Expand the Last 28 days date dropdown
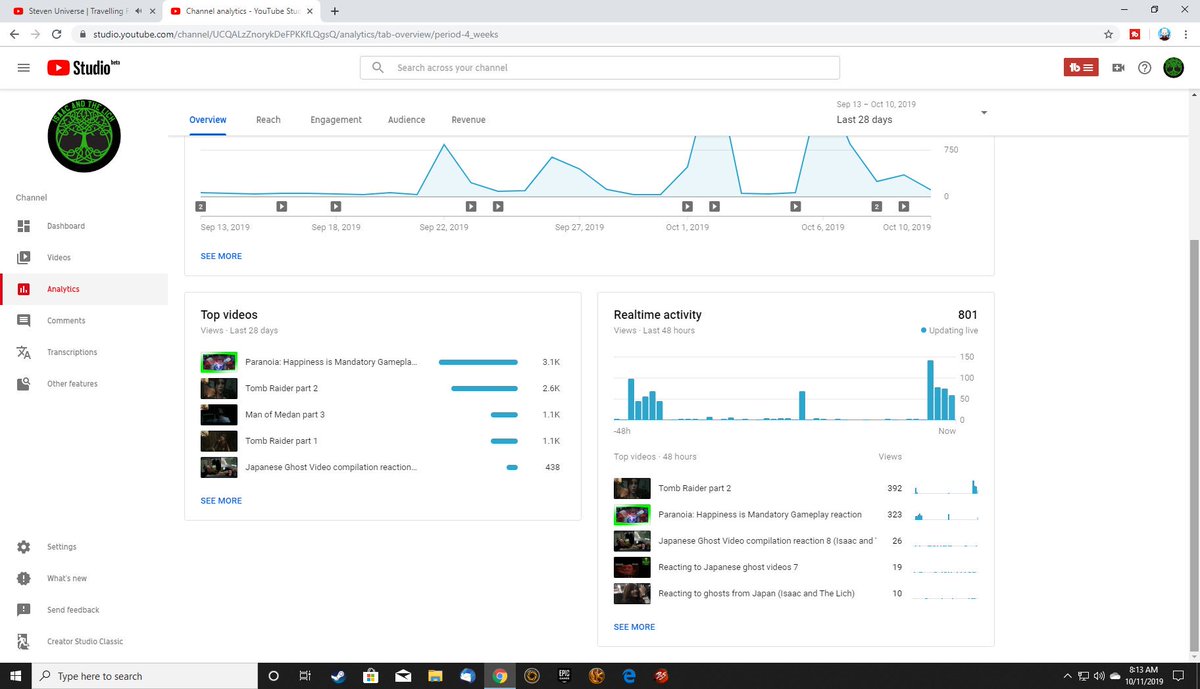The width and height of the screenshot is (1200, 689). pos(984,113)
